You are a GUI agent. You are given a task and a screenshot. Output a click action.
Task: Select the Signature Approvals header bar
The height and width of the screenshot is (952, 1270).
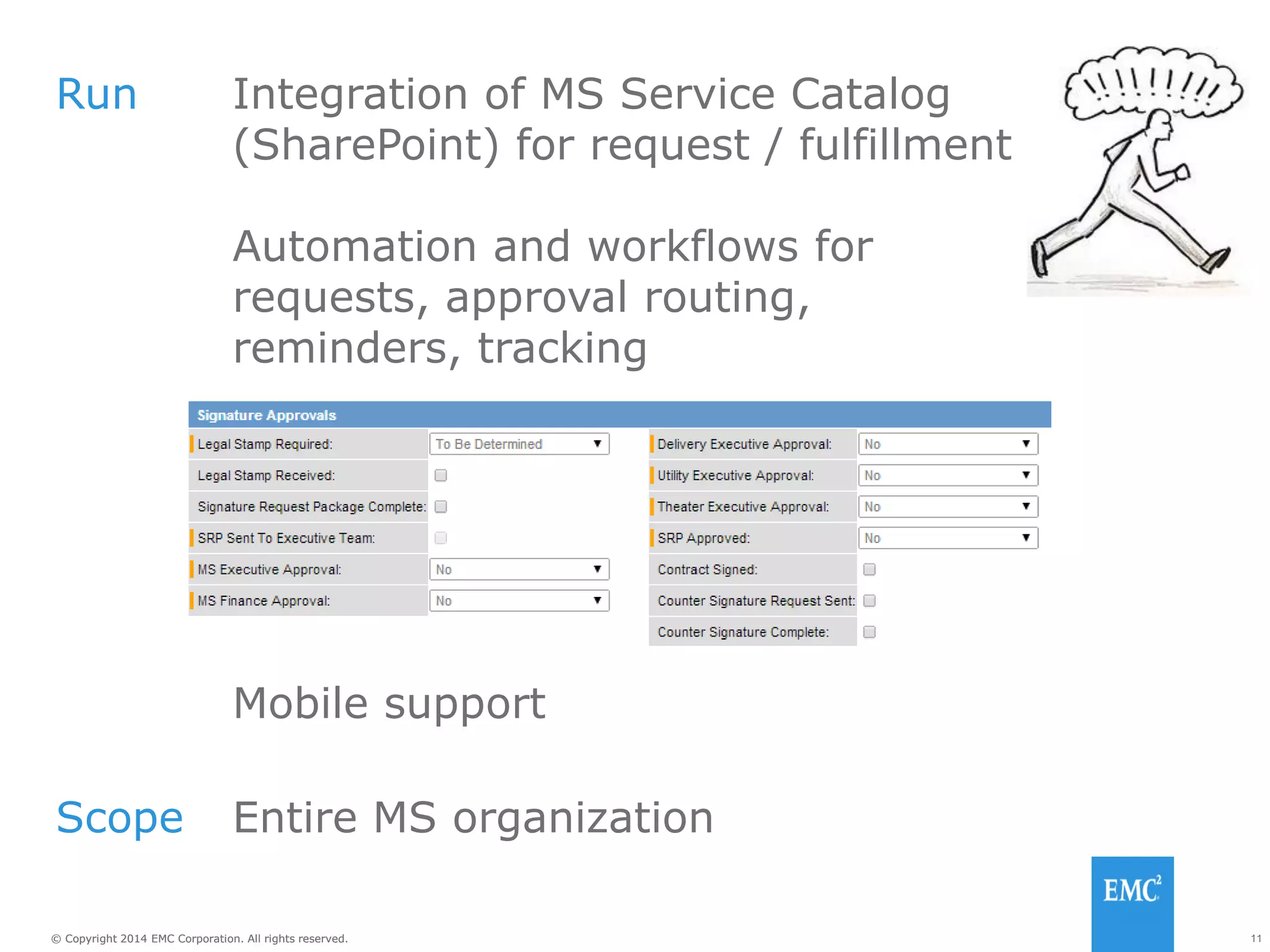click(x=619, y=415)
